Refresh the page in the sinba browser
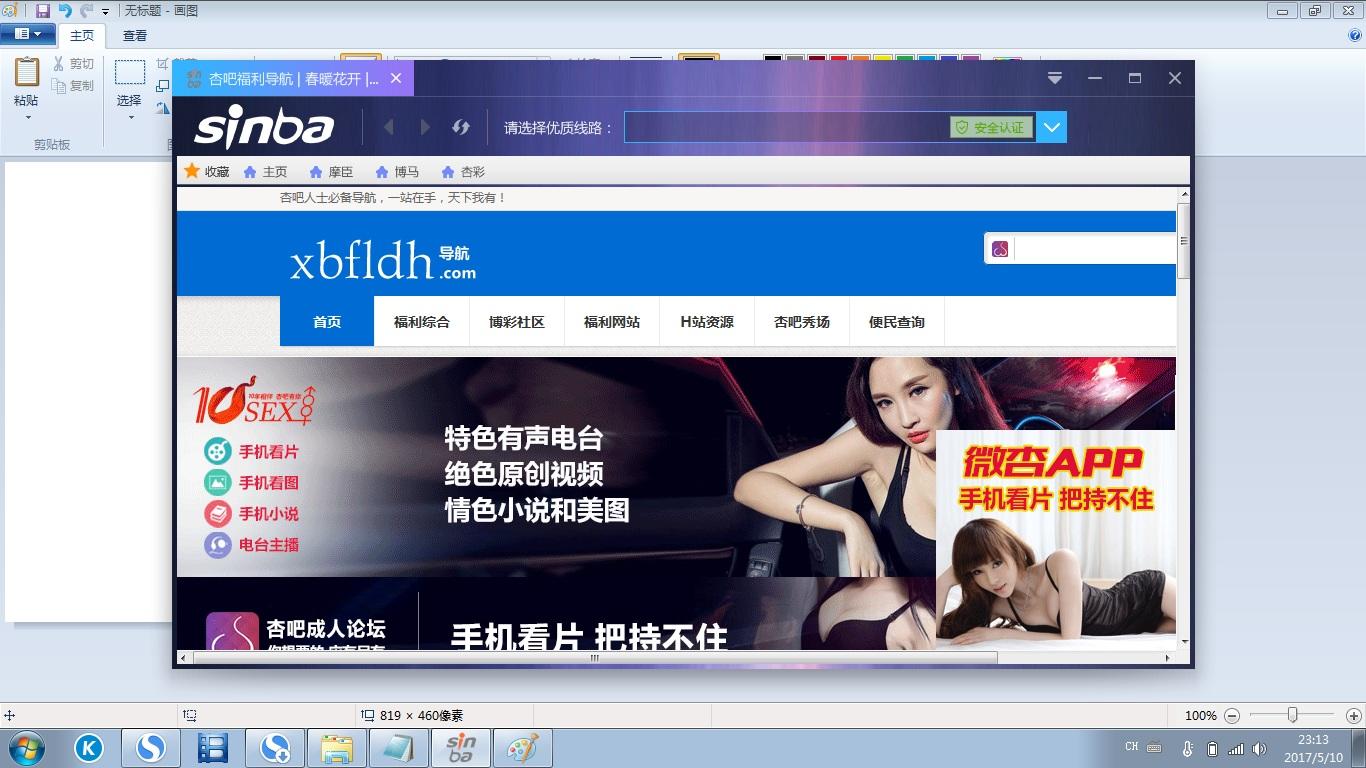This screenshot has height=768, width=1366. tap(461, 127)
